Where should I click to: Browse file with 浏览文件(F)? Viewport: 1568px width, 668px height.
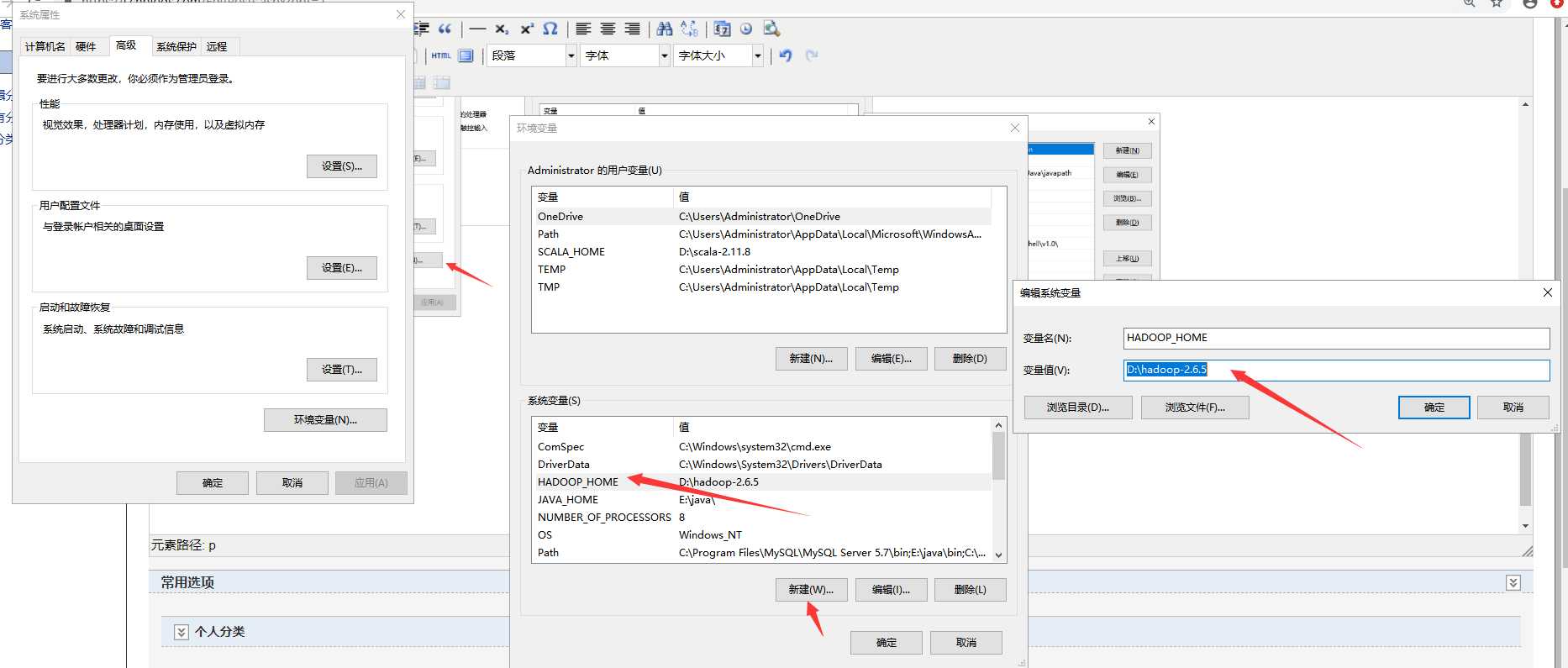pyautogui.click(x=1195, y=408)
